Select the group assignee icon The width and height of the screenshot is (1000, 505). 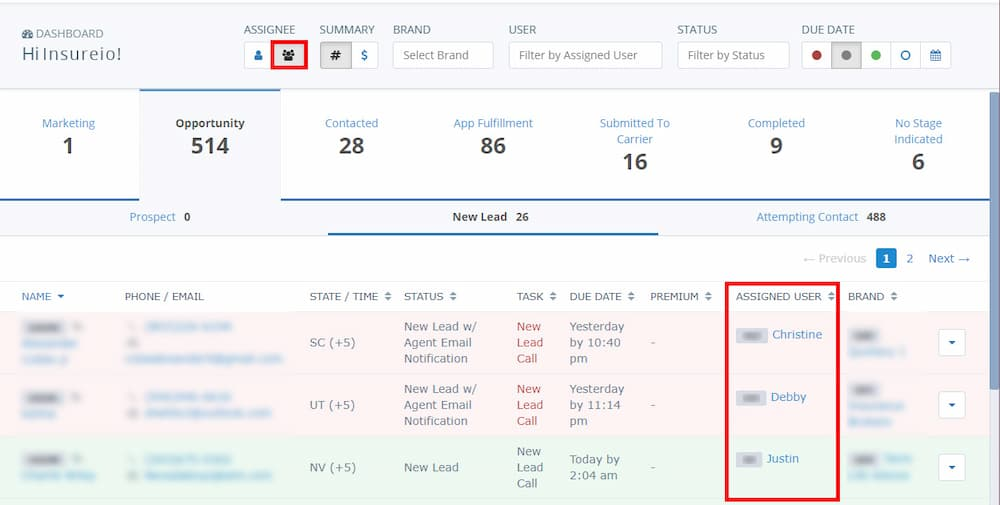289,55
